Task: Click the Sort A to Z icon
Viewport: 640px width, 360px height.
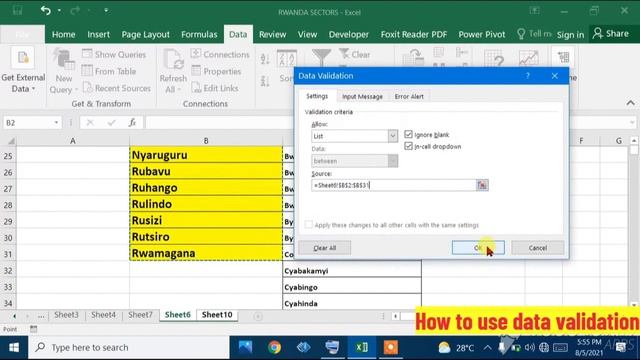Action: coord(265,60)
